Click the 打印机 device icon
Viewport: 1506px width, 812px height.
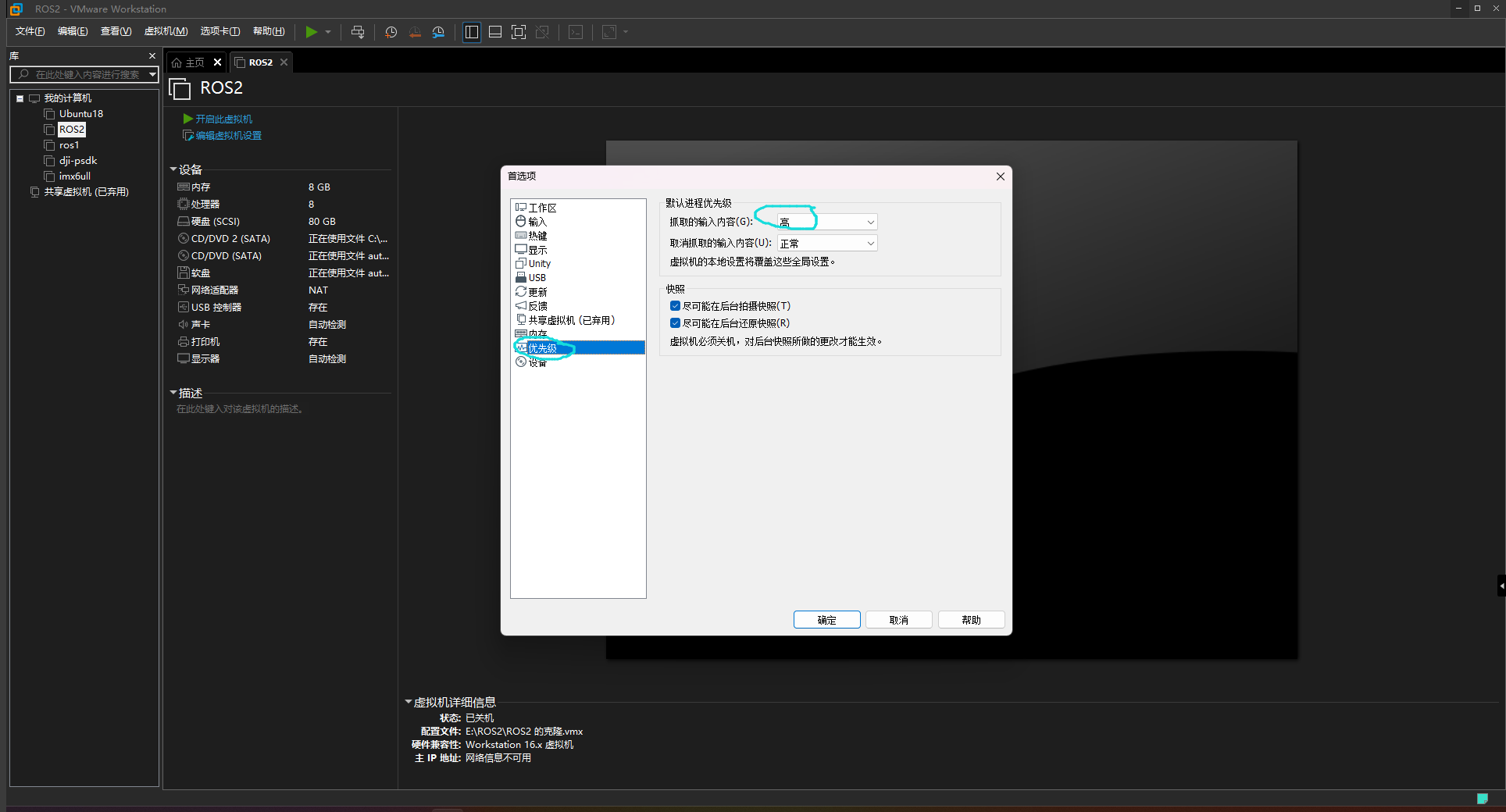pos(184,342)
